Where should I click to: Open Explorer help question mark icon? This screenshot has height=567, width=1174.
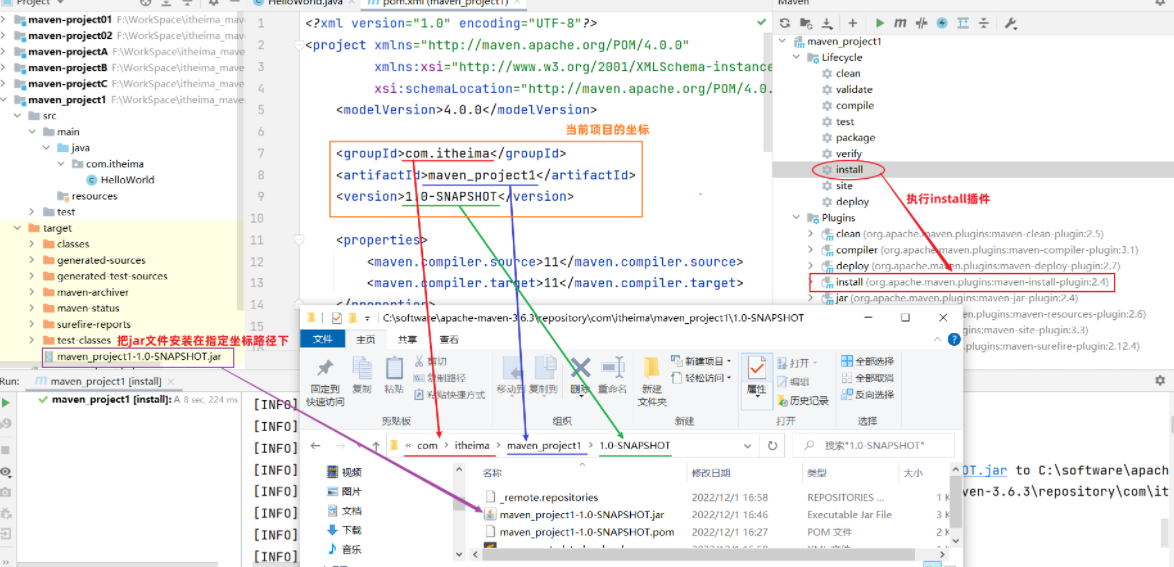[953, 339]
